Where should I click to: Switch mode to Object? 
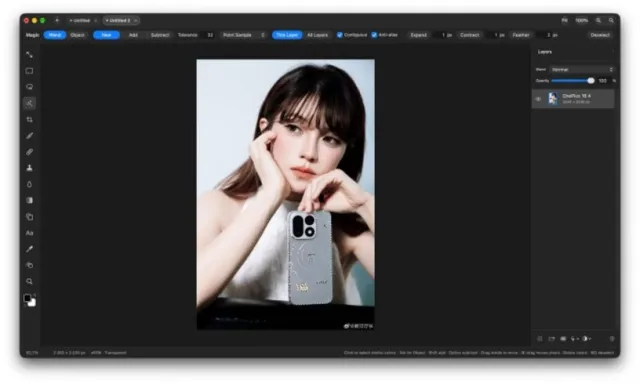click(x=77, y=35)
